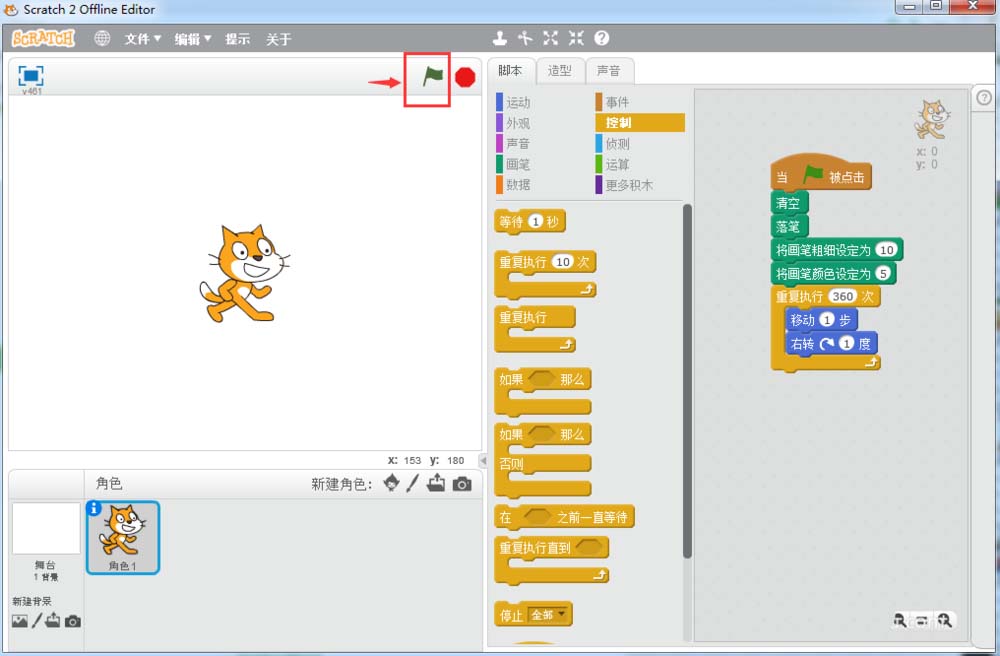Click the green flag to run
The image size is (1000, 656).
[432, 77]
